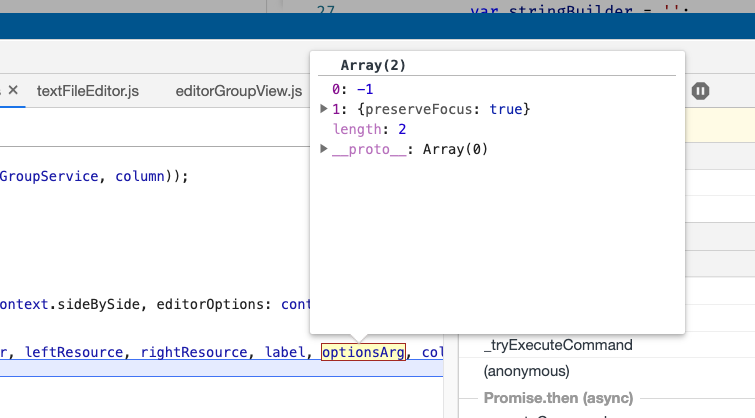Screen dimensions: 755x418
Task: Click the Promise.then (async) separator label
Action: coord(558,398)
